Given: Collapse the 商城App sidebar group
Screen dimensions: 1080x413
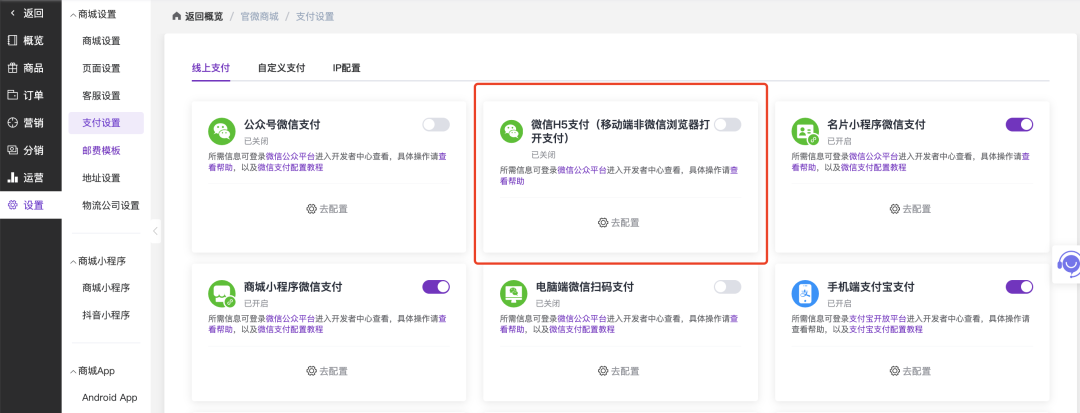Looking at the screenshot, I should [74, 371].
